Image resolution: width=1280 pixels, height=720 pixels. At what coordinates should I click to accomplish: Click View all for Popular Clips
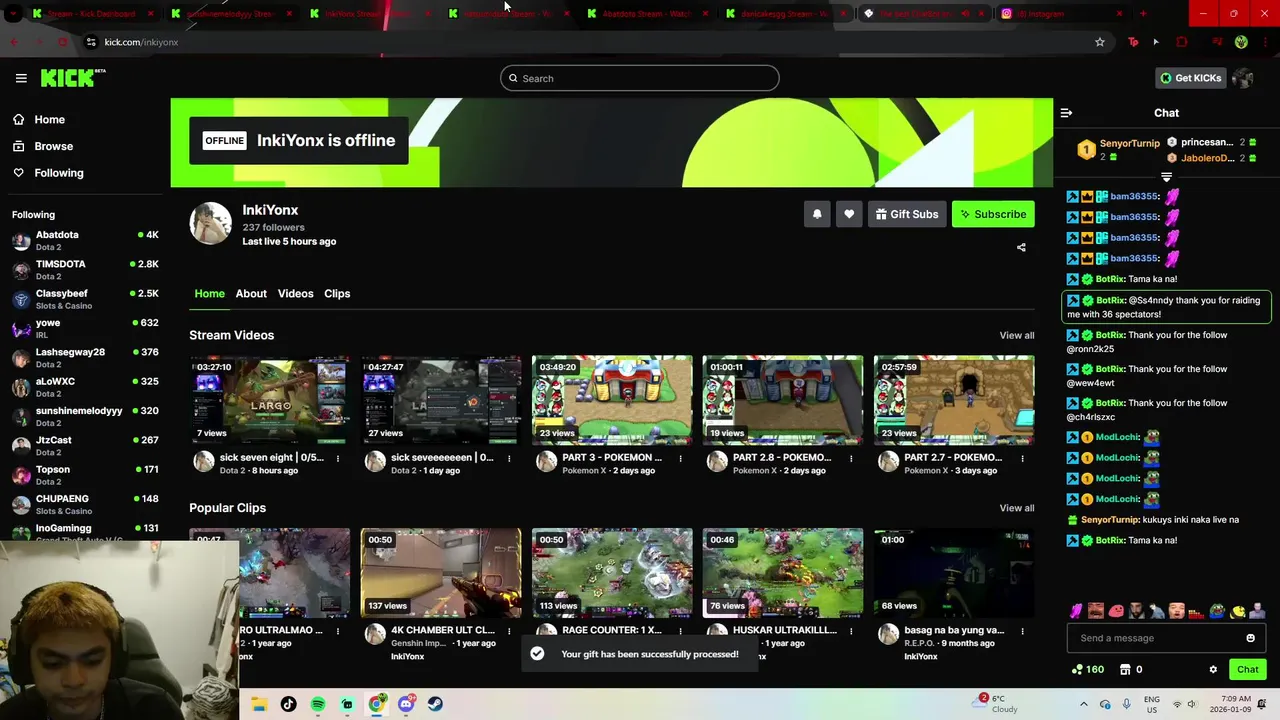[1017, 508]
